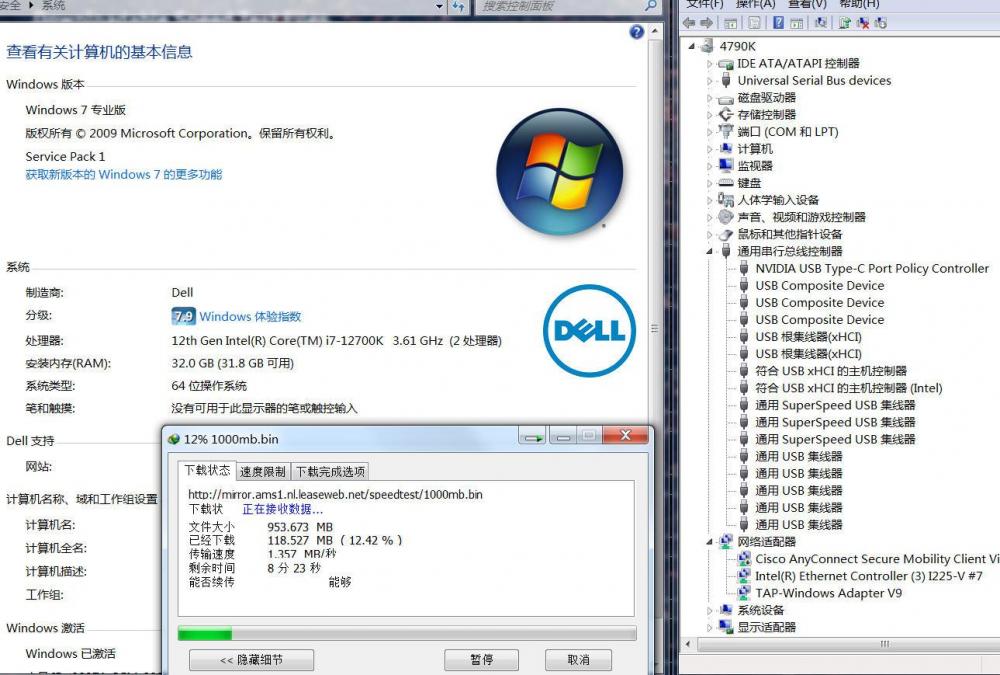Switch to the 下载状态 tab

tap(207, 470)
